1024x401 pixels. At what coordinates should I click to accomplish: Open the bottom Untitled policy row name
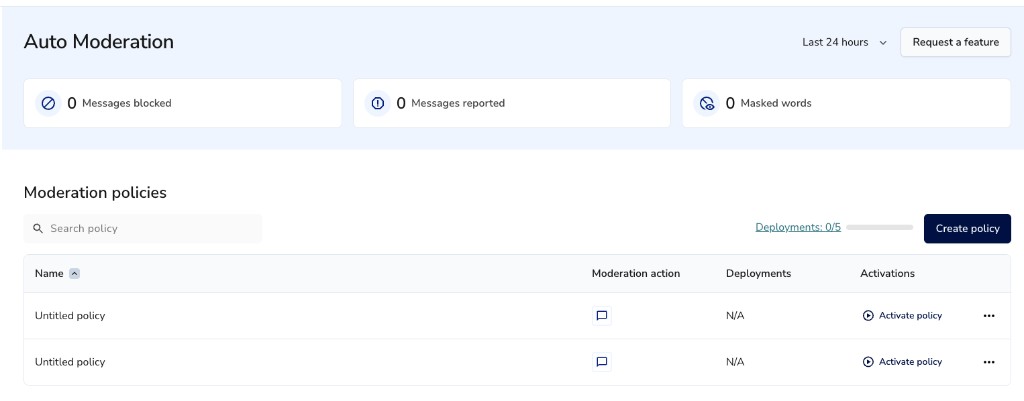(70, 362)
